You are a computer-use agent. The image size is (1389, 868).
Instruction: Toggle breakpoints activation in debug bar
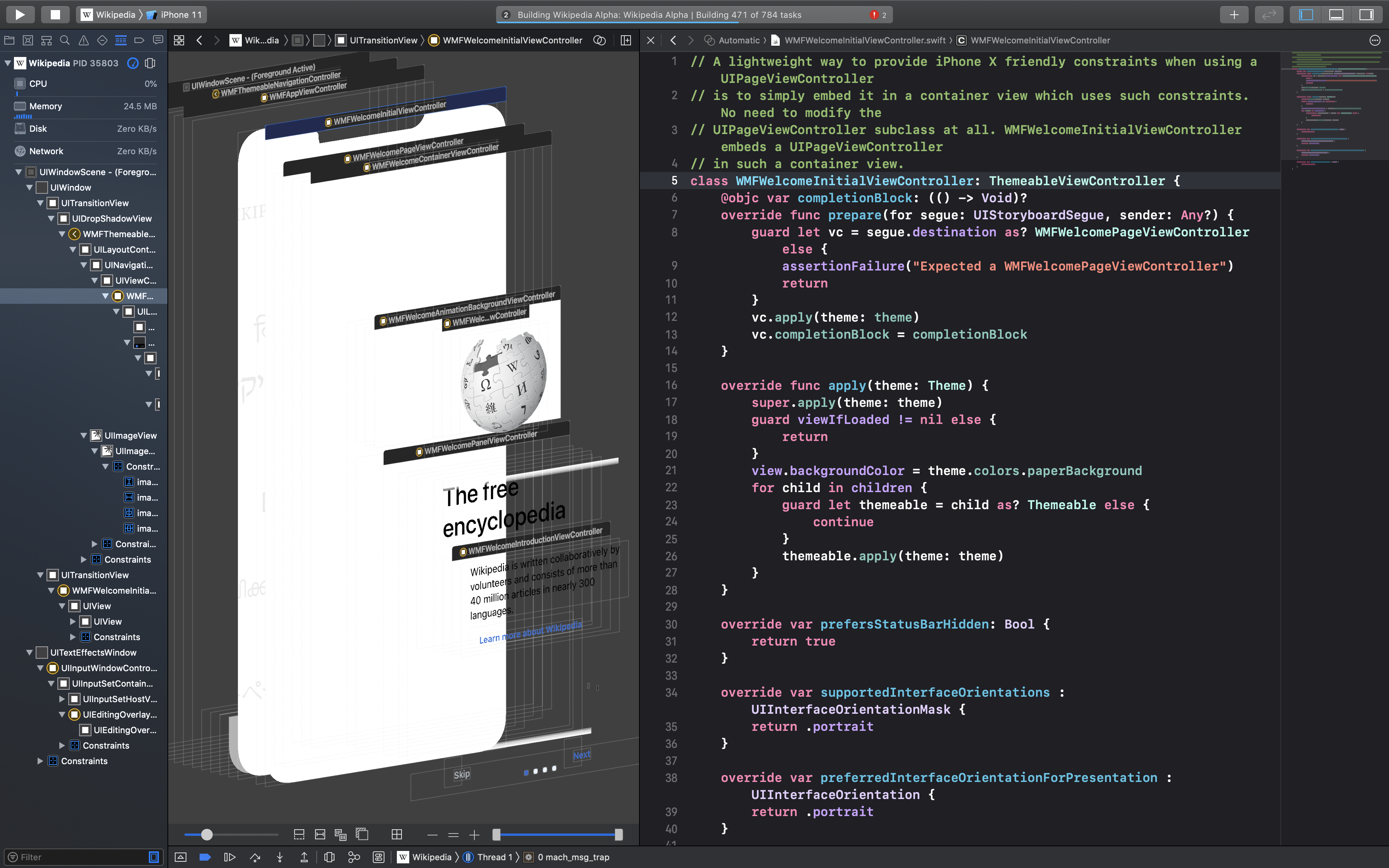205,857
